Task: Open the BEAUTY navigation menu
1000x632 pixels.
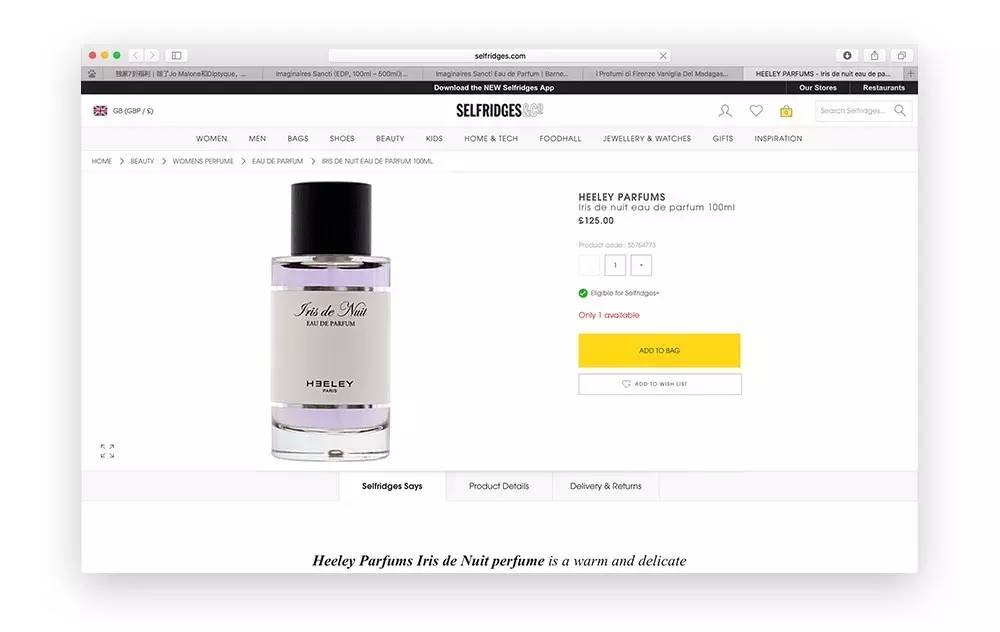Action: pyautogui.click(x=390, y=138)
